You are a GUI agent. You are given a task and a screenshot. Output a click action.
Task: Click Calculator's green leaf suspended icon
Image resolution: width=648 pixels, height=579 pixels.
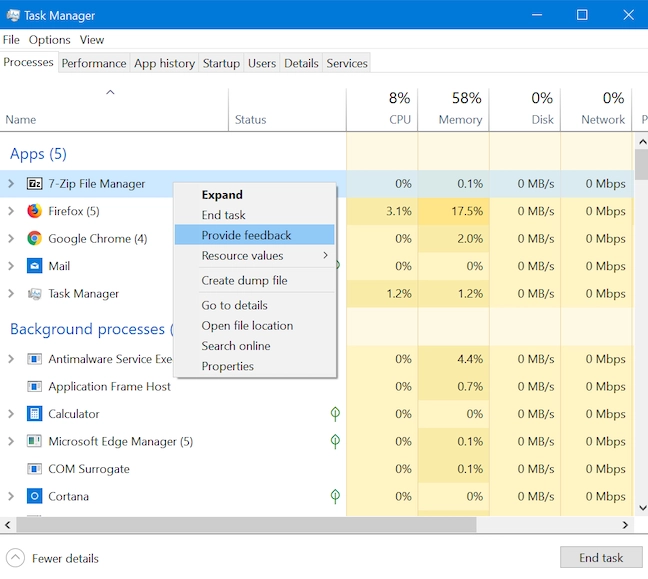(335, 414)
